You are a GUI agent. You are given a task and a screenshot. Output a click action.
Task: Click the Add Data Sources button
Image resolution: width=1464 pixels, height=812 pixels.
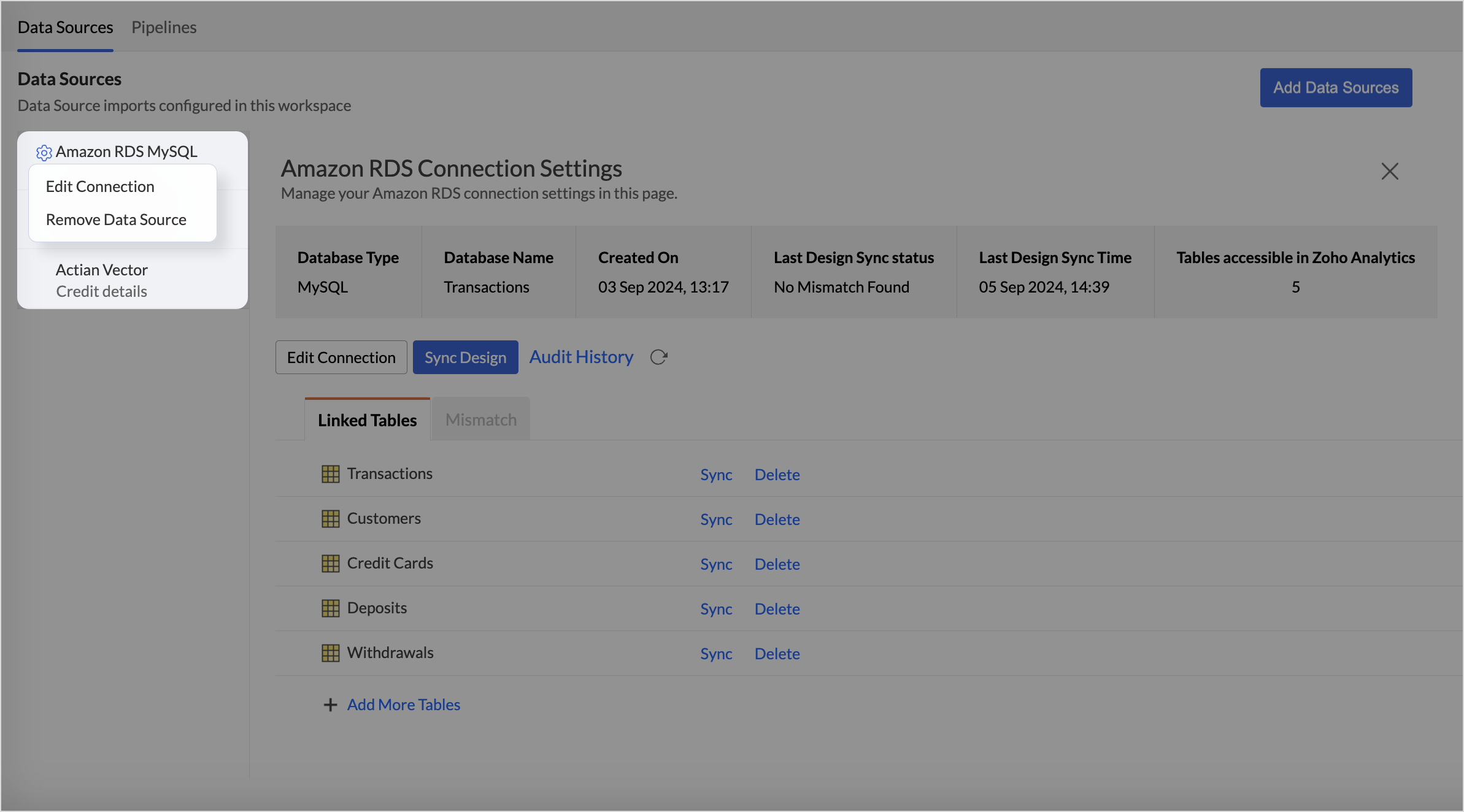tap(1336, 88)
